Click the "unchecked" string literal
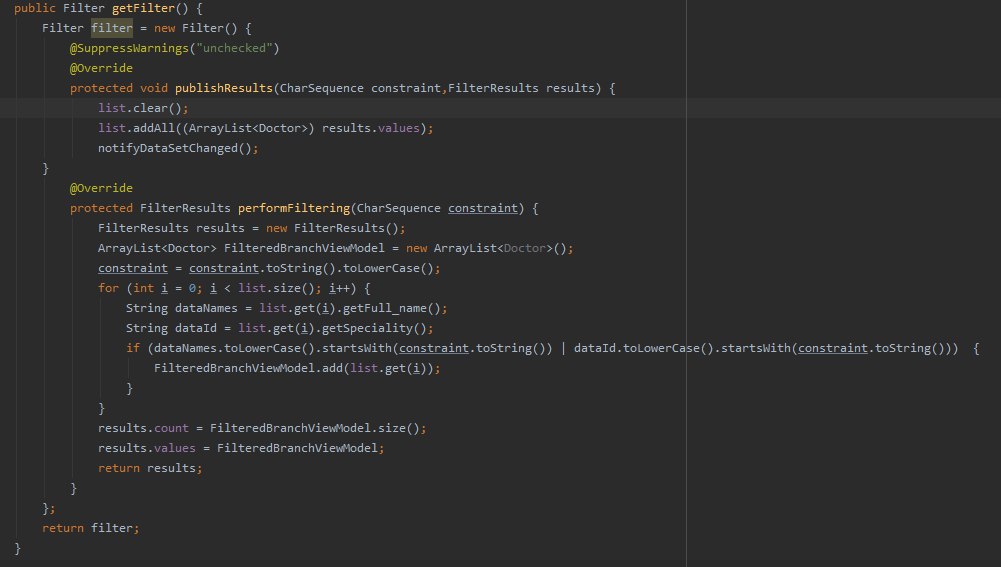Screen dimensions: 1001x567 234,48
